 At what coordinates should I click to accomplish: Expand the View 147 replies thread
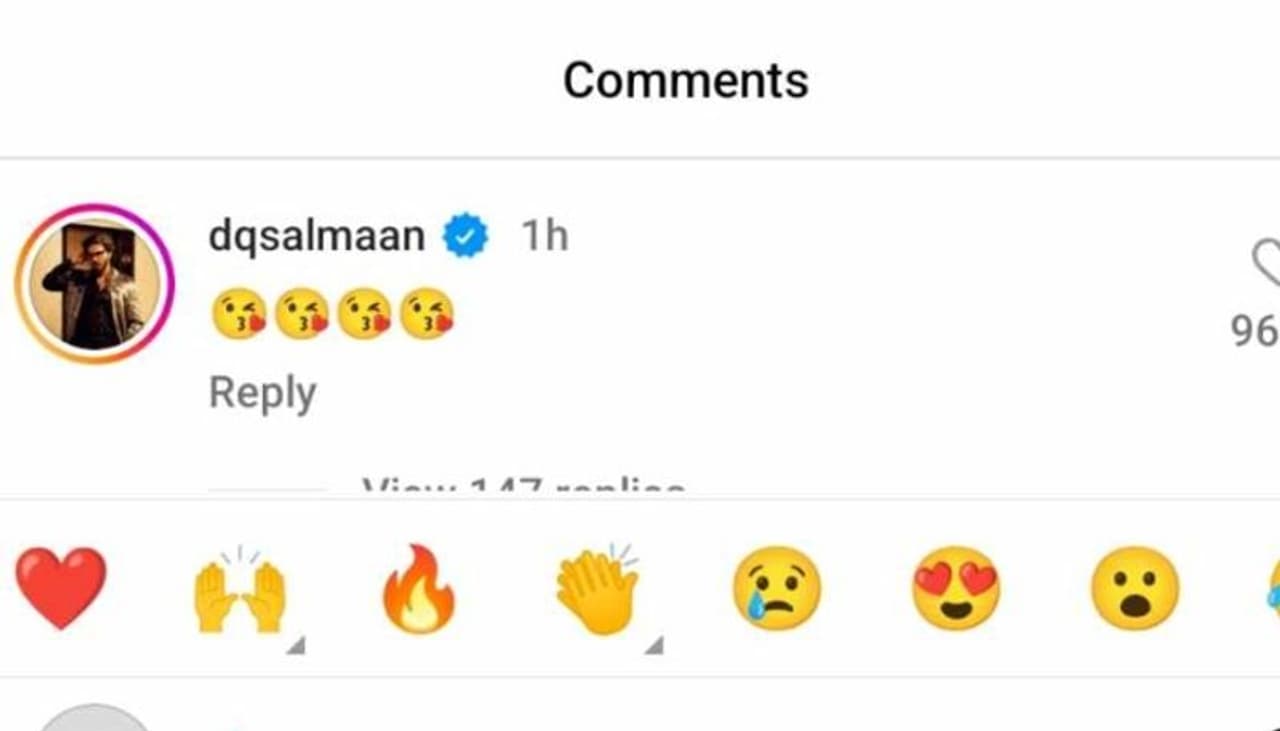522,488
